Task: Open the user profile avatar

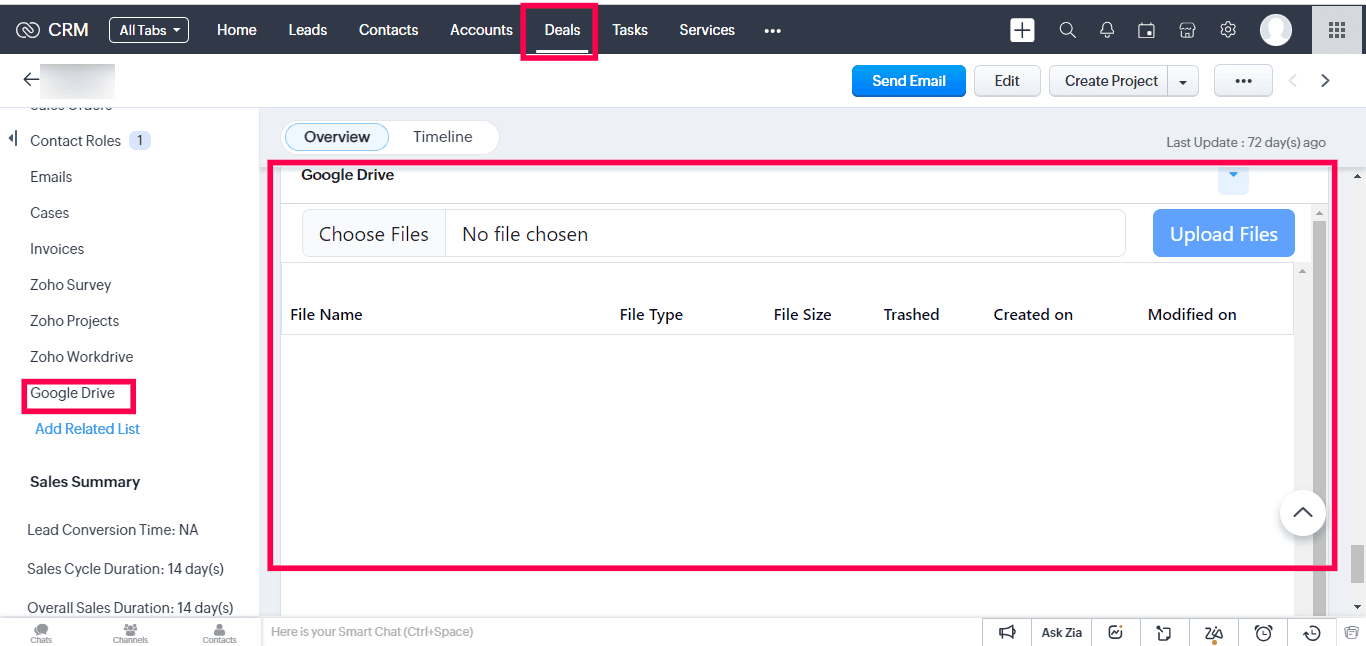Action: (x=1276, y=30)
